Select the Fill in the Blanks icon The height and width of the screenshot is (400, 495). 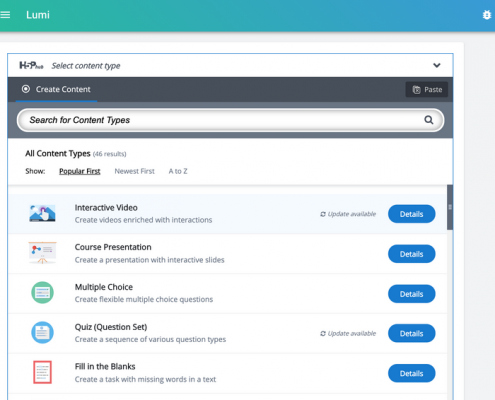tap(42, 372)
